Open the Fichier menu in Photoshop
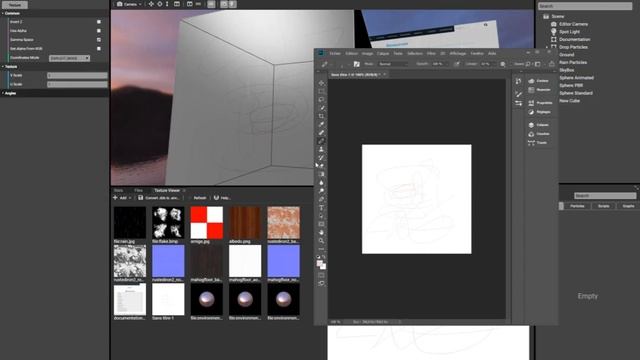The width and height of the screenshot is (640, 360). pos(335,53)
